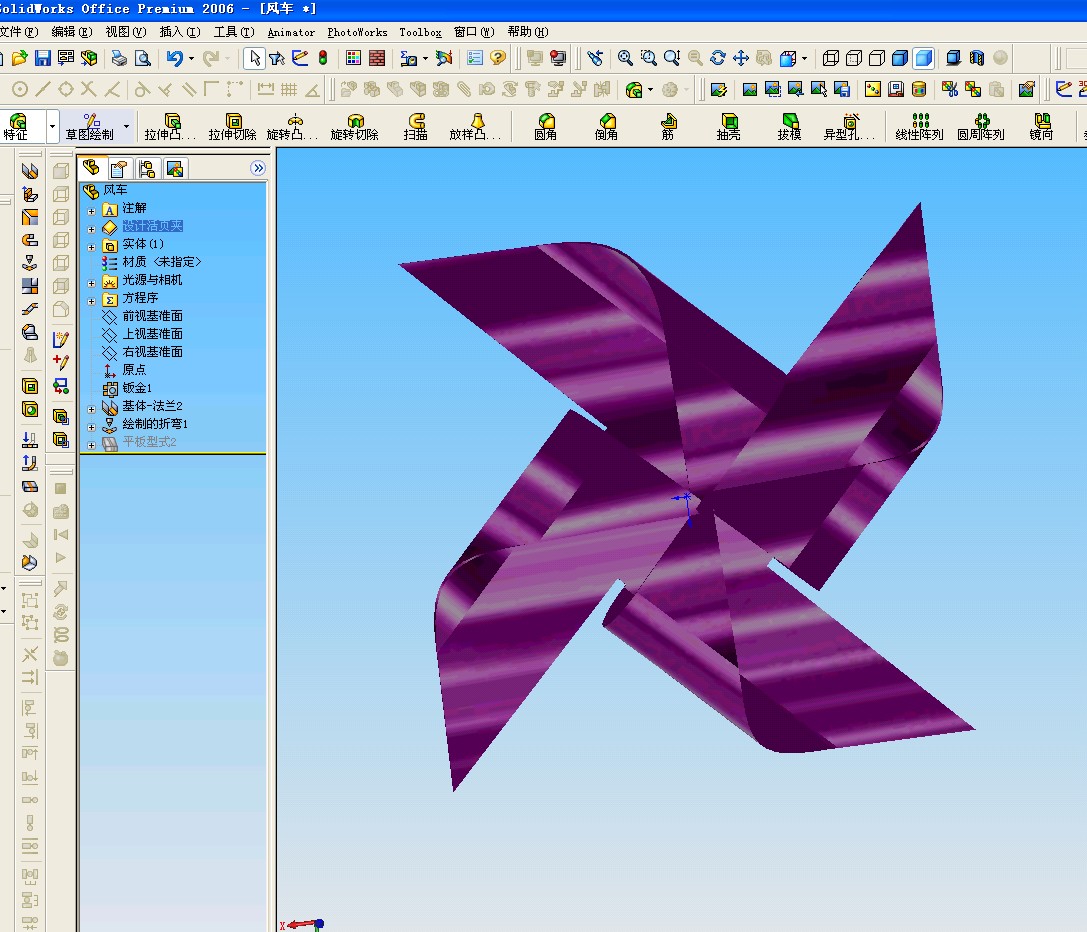Open the 插入(I) menu
This screenshot has height=932, width=1087.
click(180, 32)
